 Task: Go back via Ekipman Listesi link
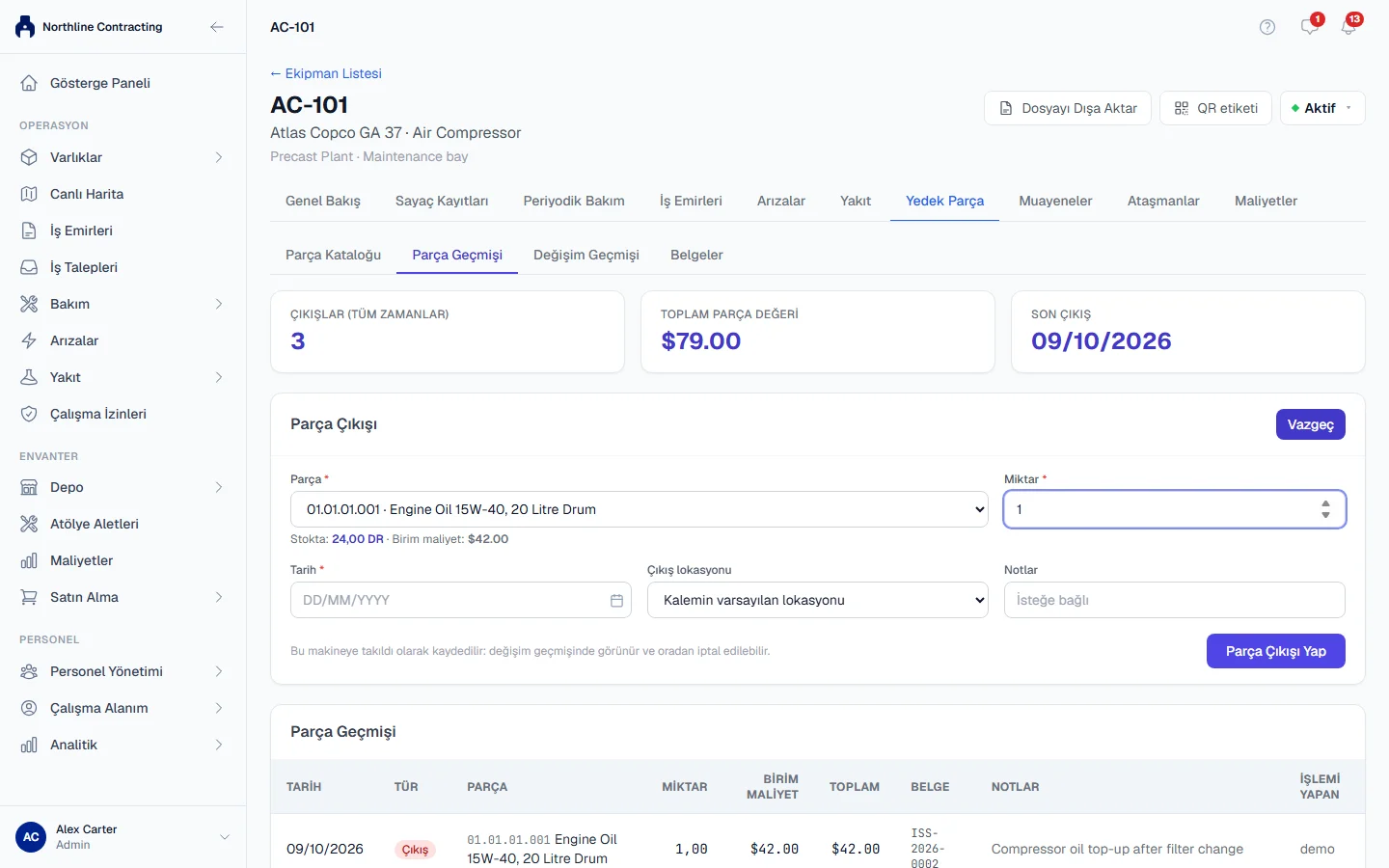(326, 73)
